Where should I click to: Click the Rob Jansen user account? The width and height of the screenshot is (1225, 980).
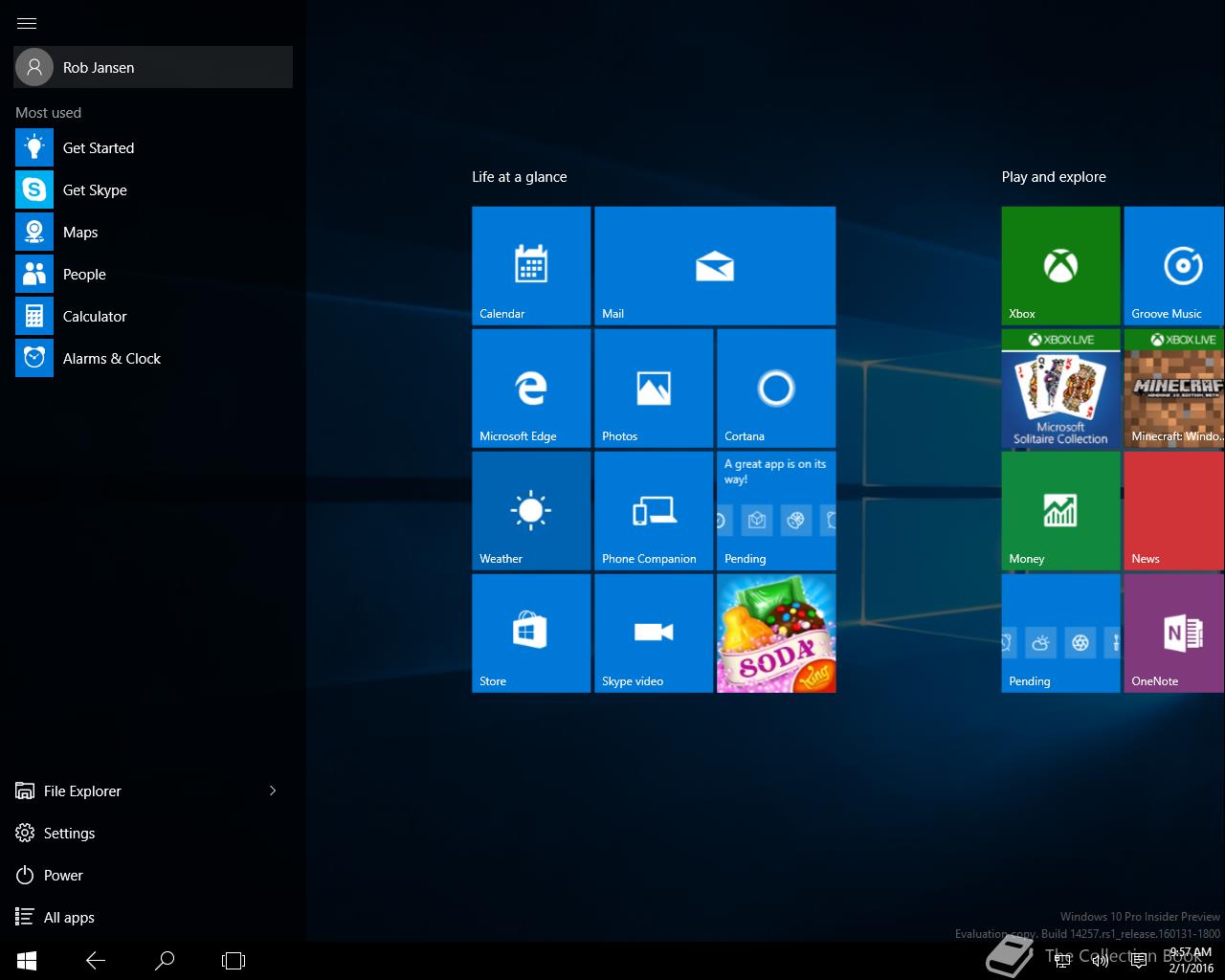153,67
